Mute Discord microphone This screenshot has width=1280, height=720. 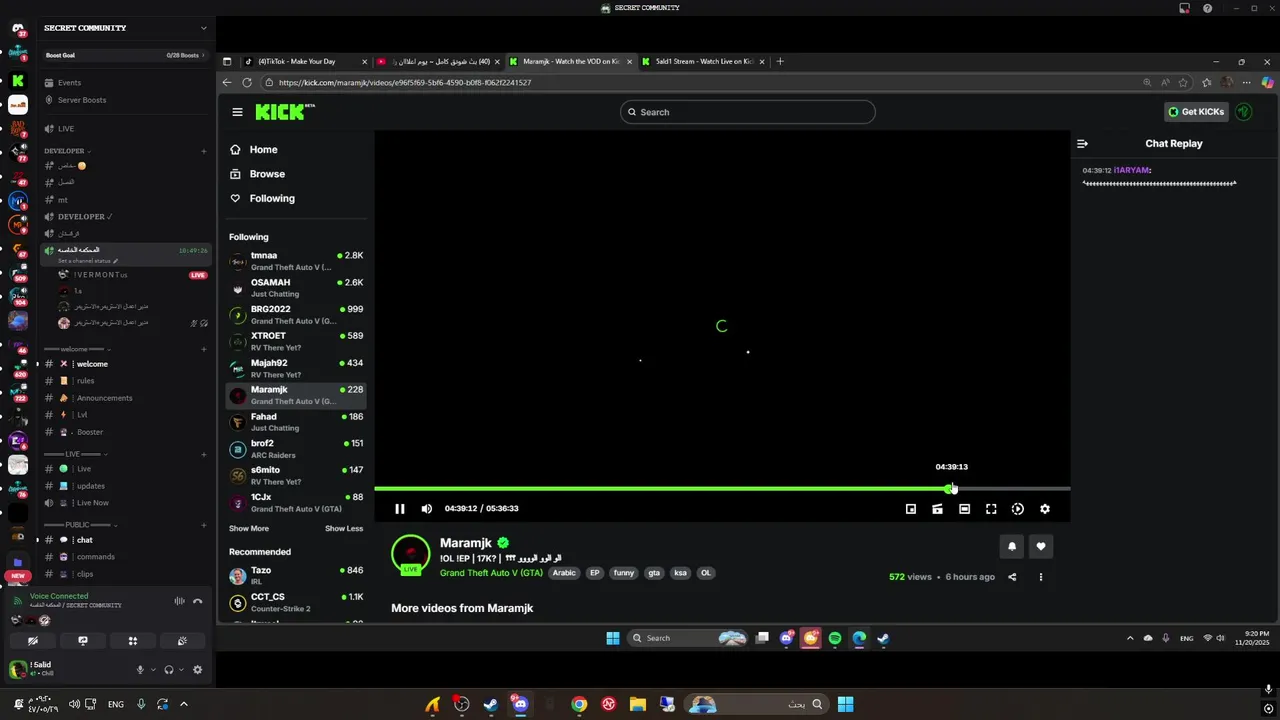pos(140,670)
